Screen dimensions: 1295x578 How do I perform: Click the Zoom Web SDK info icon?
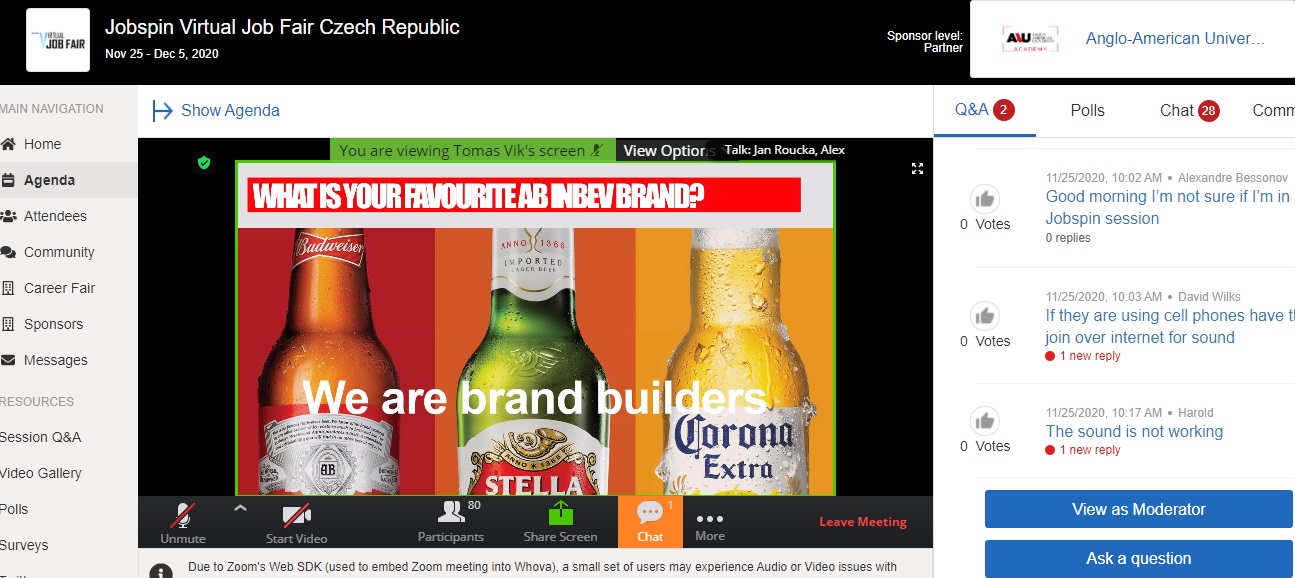160,572
